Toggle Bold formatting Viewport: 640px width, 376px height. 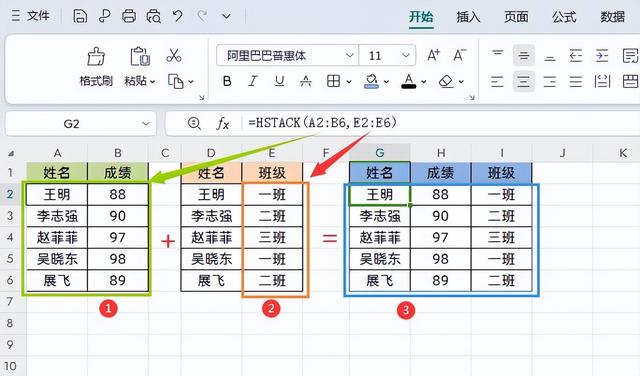click(x=227, y=81)
